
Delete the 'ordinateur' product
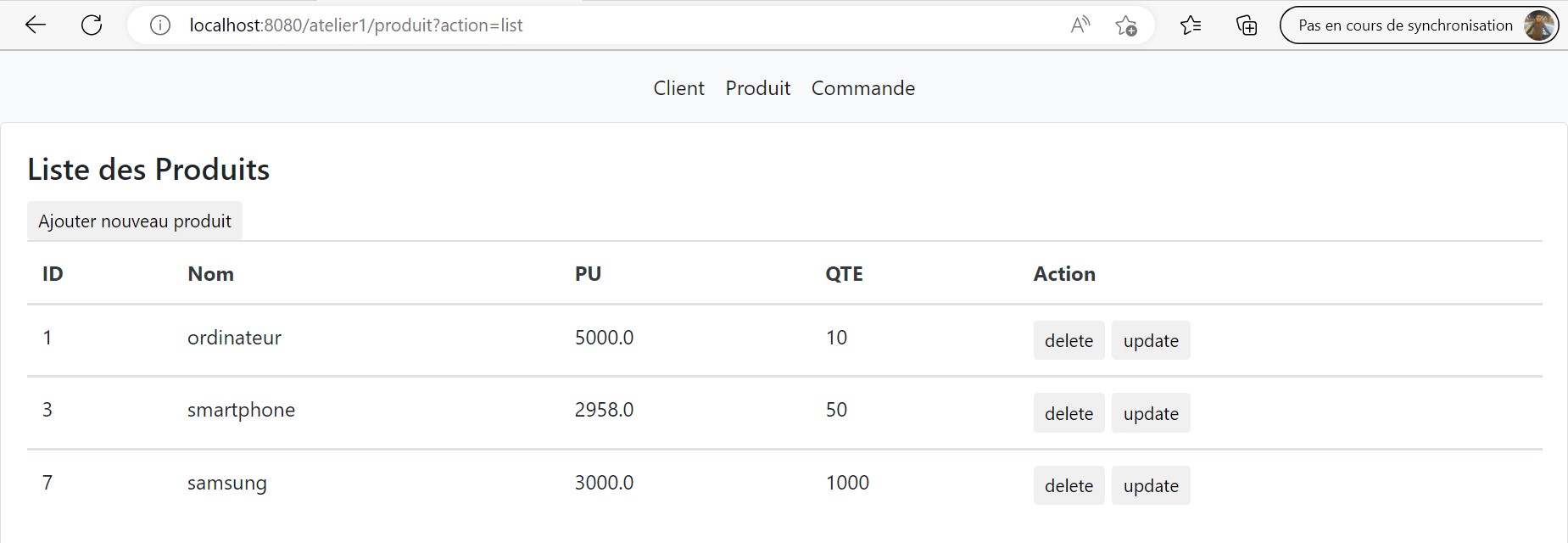(1069, 340)
